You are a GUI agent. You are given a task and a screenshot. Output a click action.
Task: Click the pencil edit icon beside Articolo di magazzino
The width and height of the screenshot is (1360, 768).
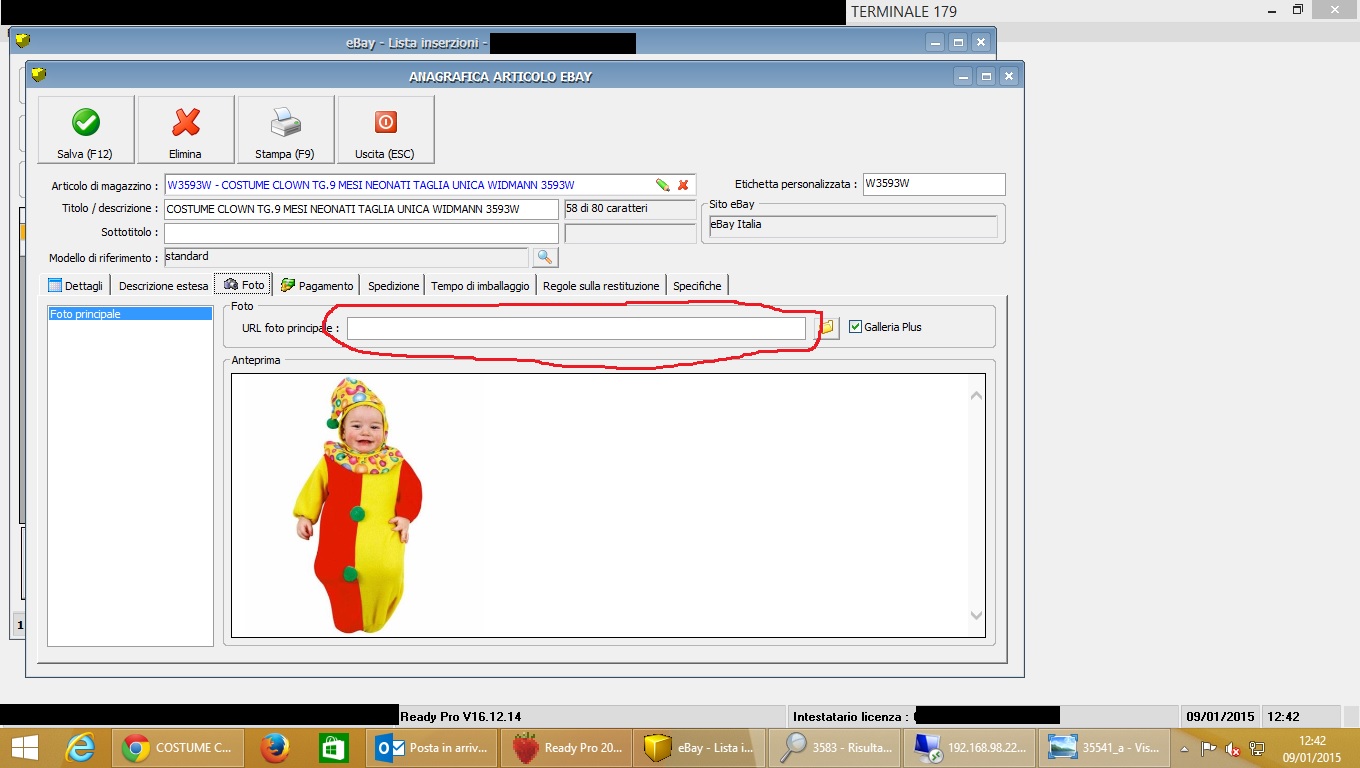662,185
